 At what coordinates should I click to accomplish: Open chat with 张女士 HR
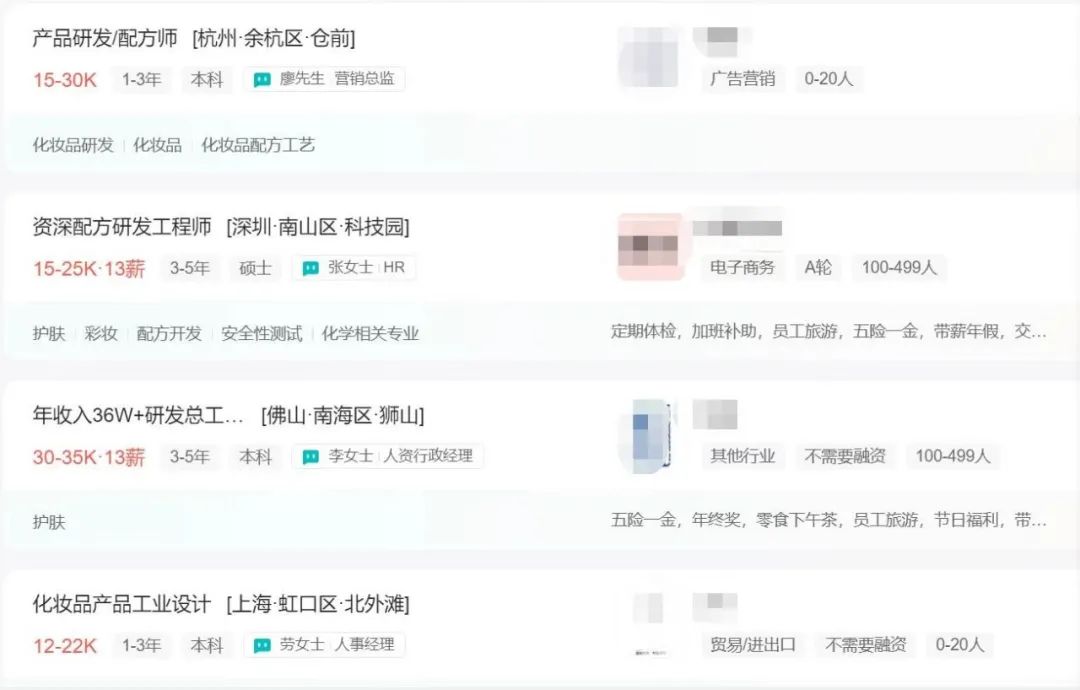311,268
